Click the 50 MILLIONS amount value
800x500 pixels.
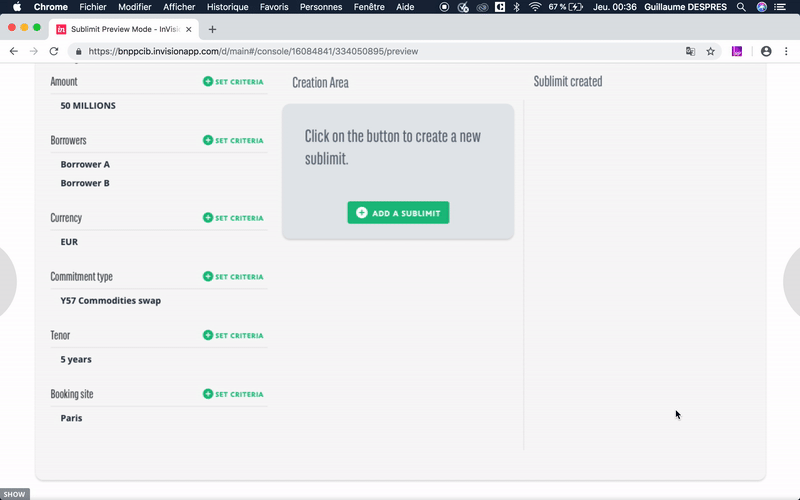[88, 106]
